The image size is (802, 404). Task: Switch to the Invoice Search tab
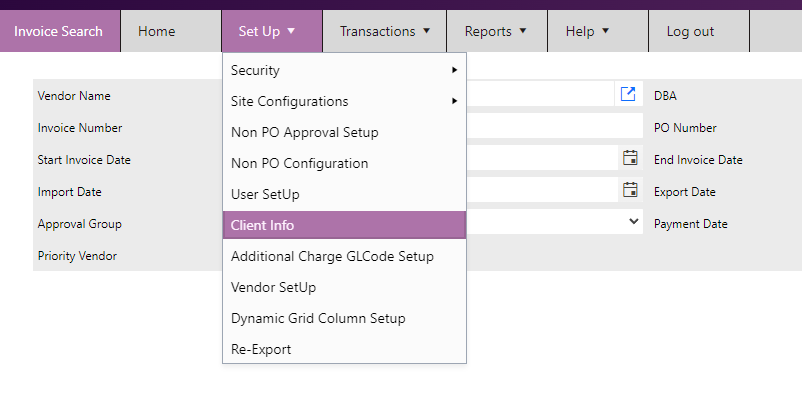click(59, 31)
